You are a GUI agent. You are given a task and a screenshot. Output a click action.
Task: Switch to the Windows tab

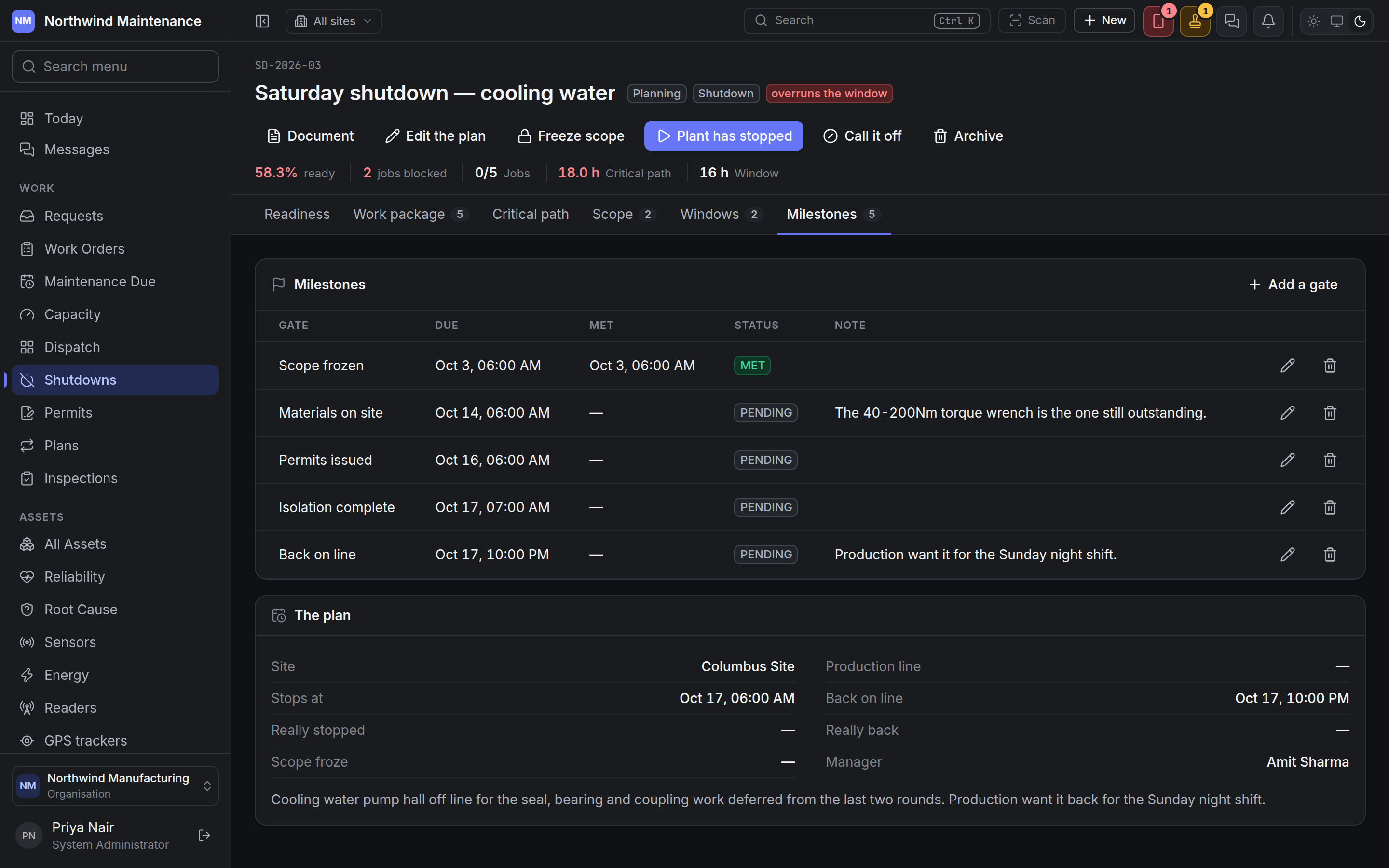pyautogui.click(x=722, y=214)
